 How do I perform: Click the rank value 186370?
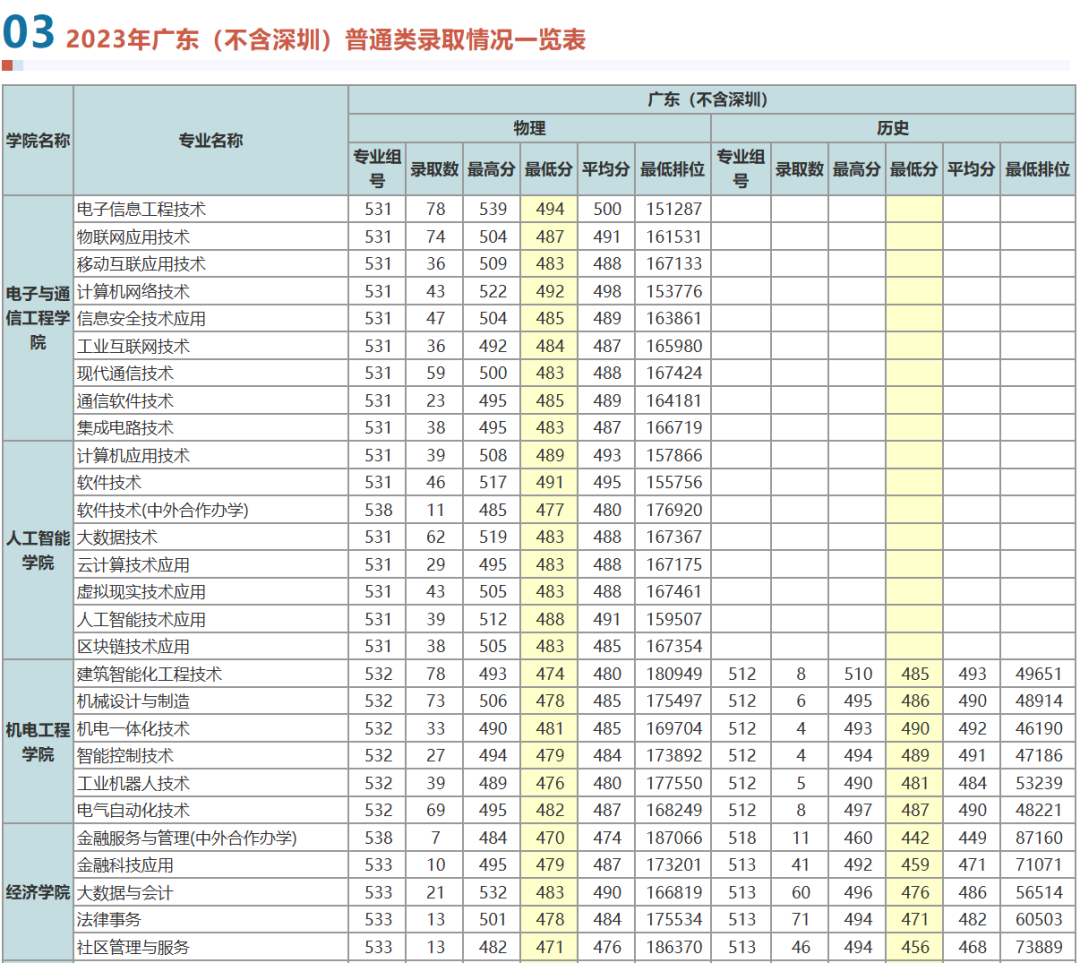tap(674, 947)
